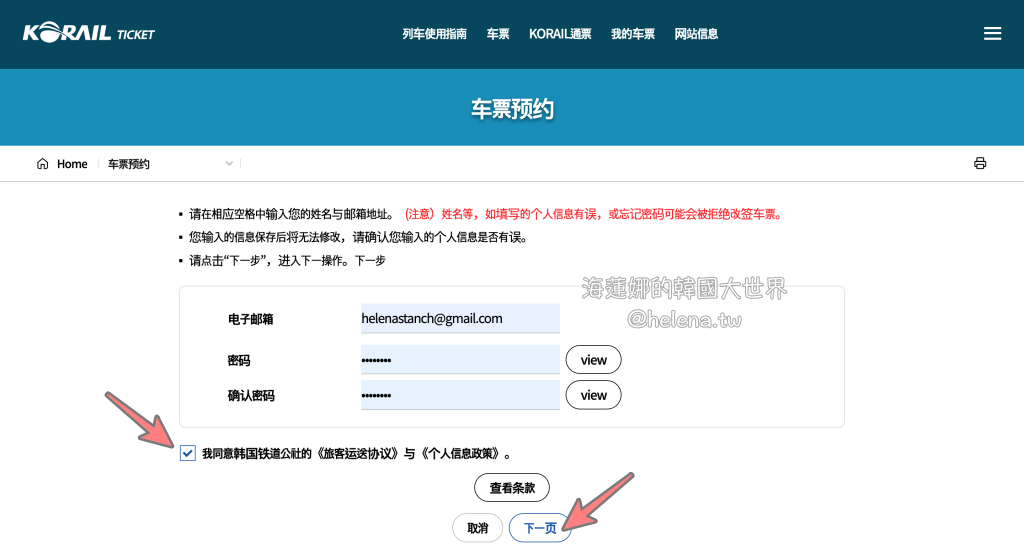Click the instruction line 请点击"下一步"
This screenshot has width=1024, height=553.
(x=287, y=261)
